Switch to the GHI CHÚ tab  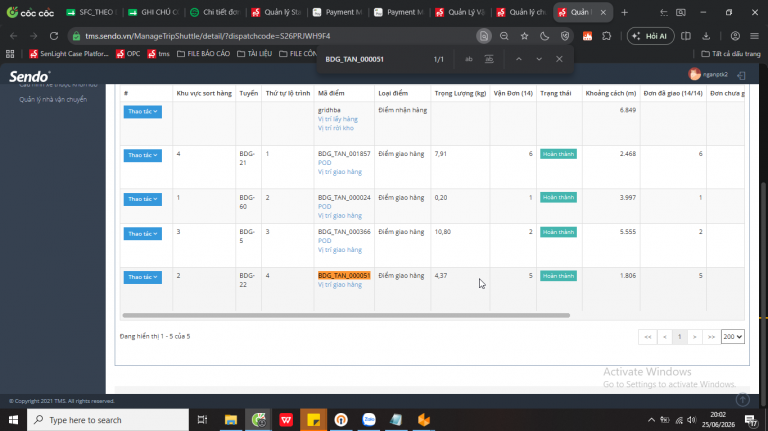(x=153, y=12)
